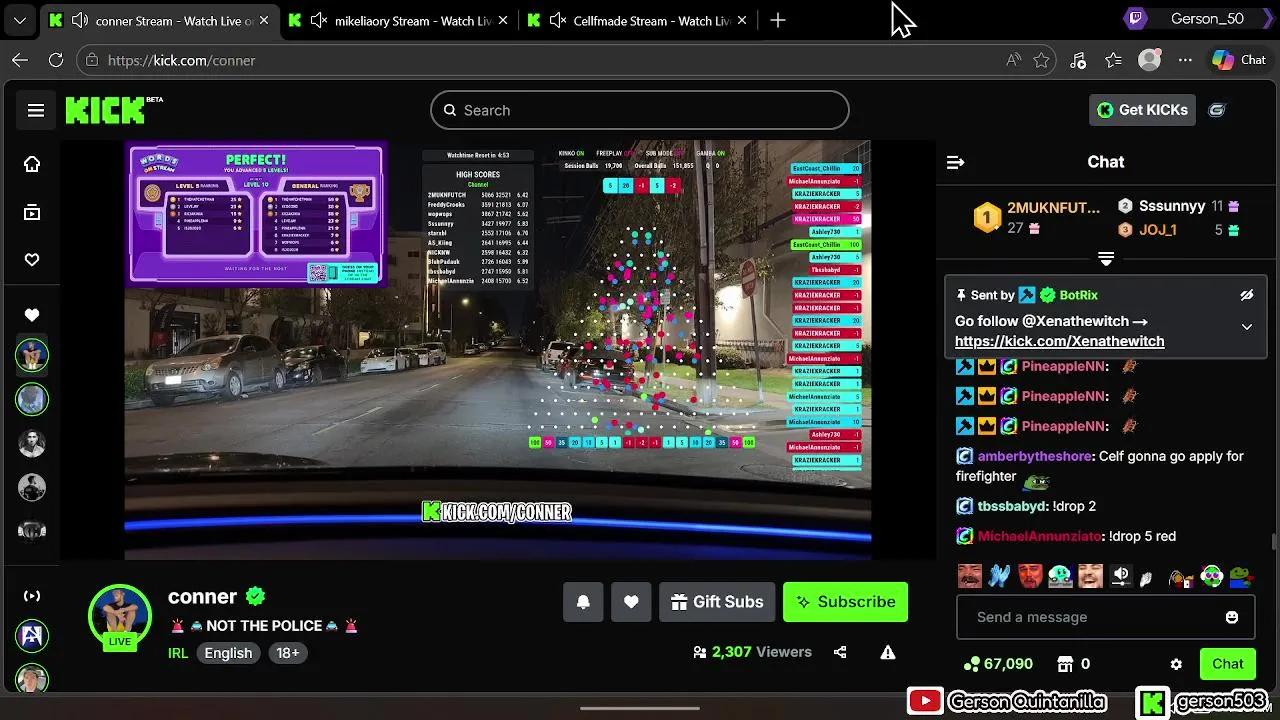1280x720 pixels.
Task: Click the Gift Subs button
Action: [717, 602]
